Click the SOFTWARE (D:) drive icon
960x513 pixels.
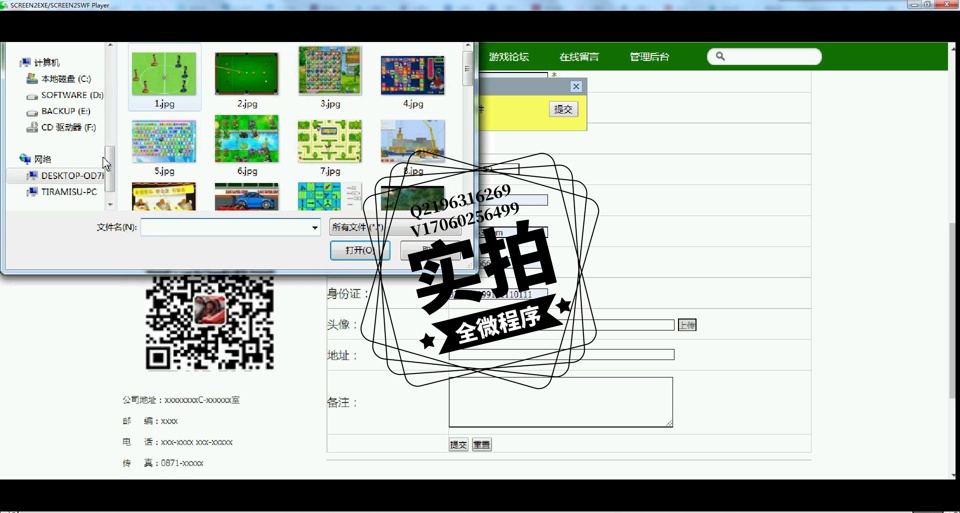[32, 95]
